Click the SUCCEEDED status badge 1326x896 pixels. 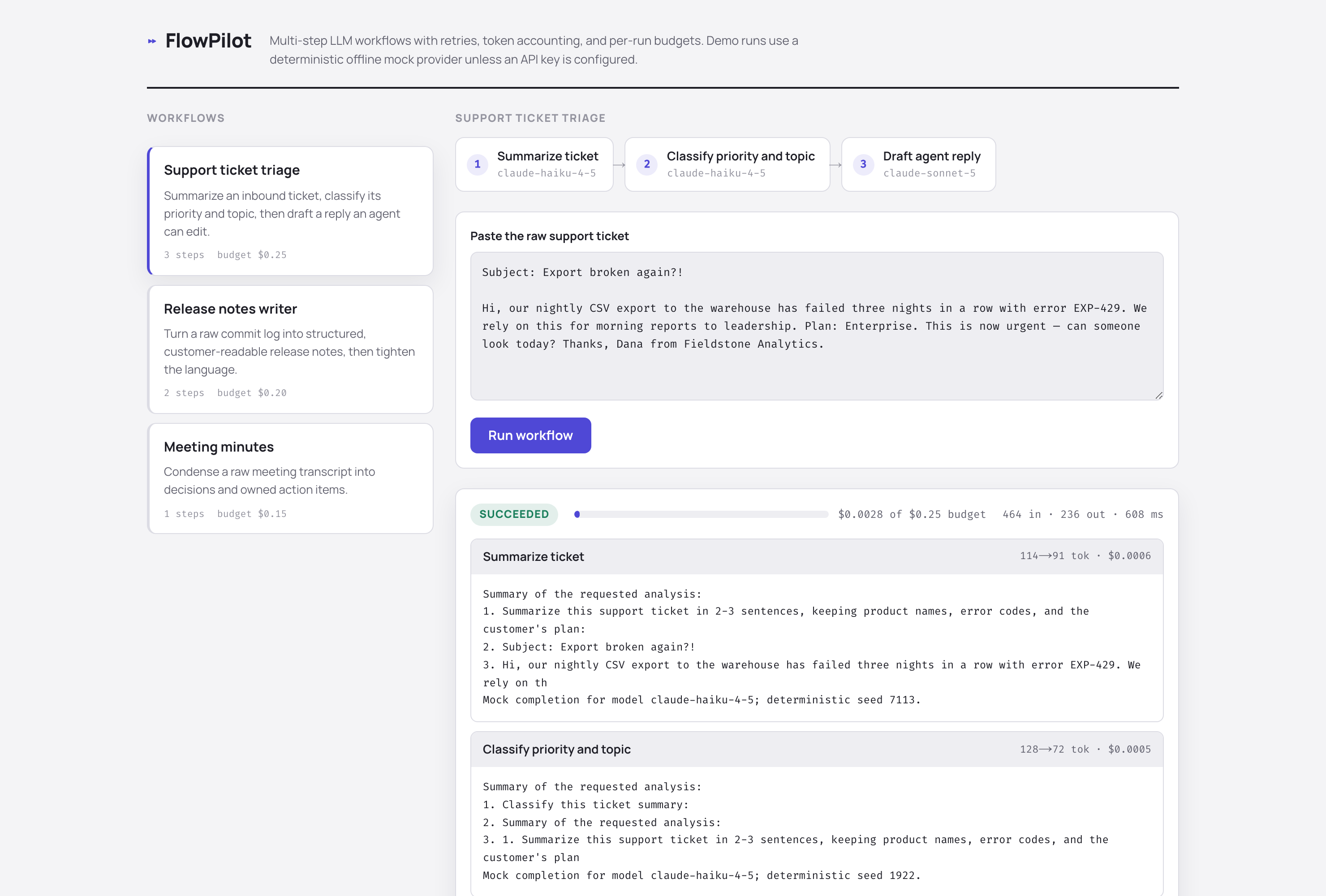point(513,514)
